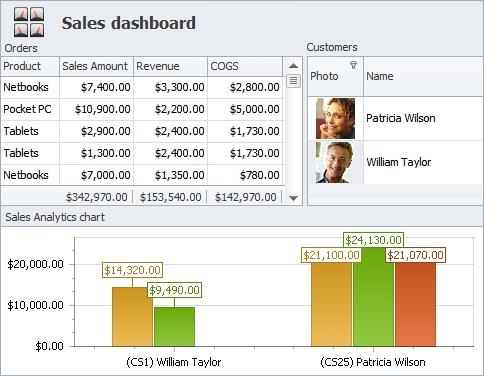Sort by the Revenue column header
This screenshot has width=484, height=376.
click(x=170, y=66)
